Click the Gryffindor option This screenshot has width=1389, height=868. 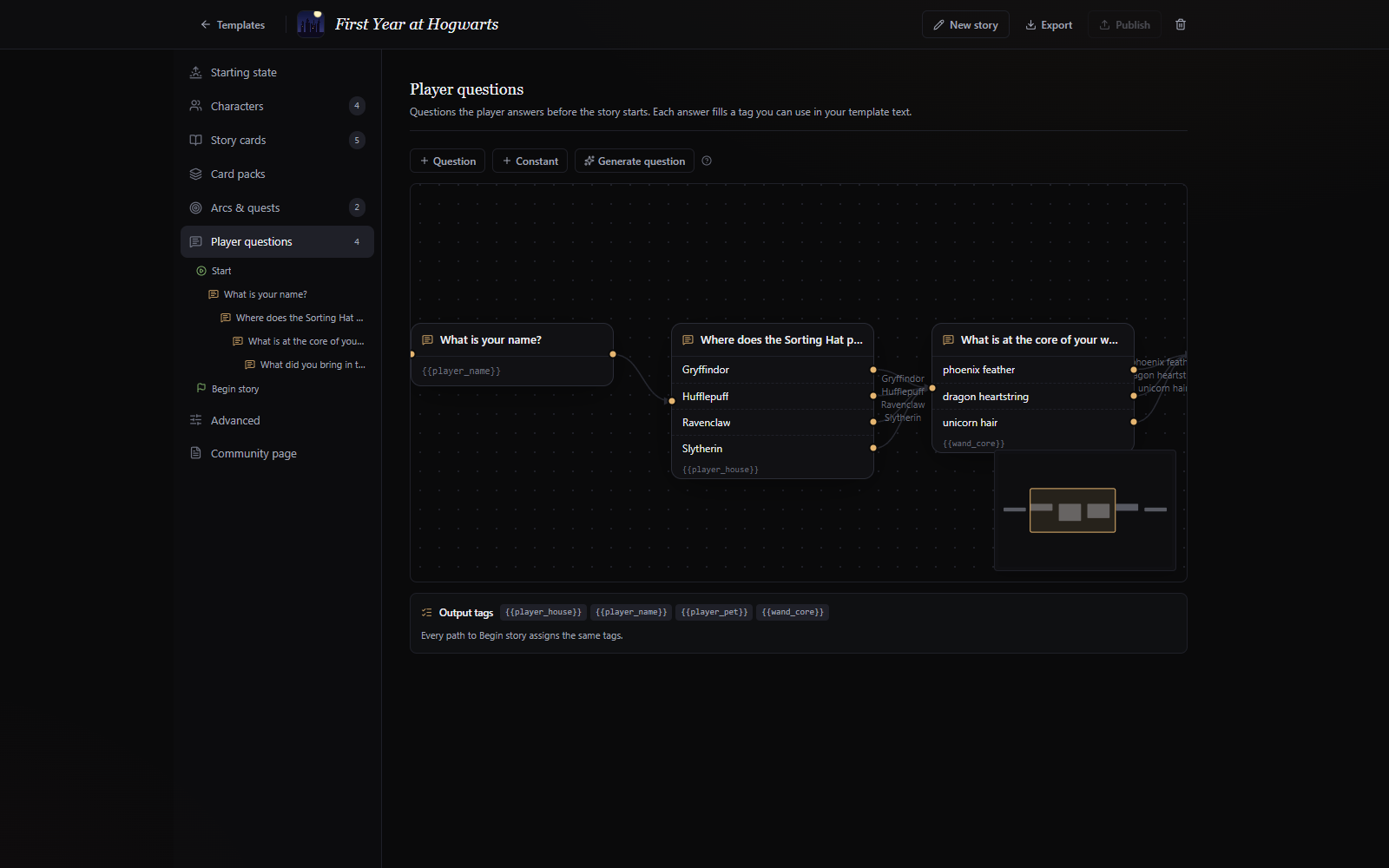773,370
